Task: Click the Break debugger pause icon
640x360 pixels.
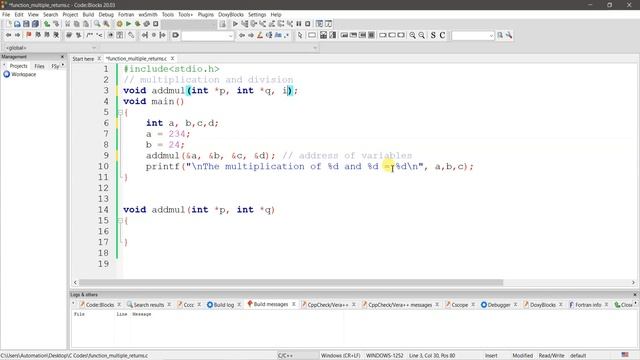Action: 299,24
